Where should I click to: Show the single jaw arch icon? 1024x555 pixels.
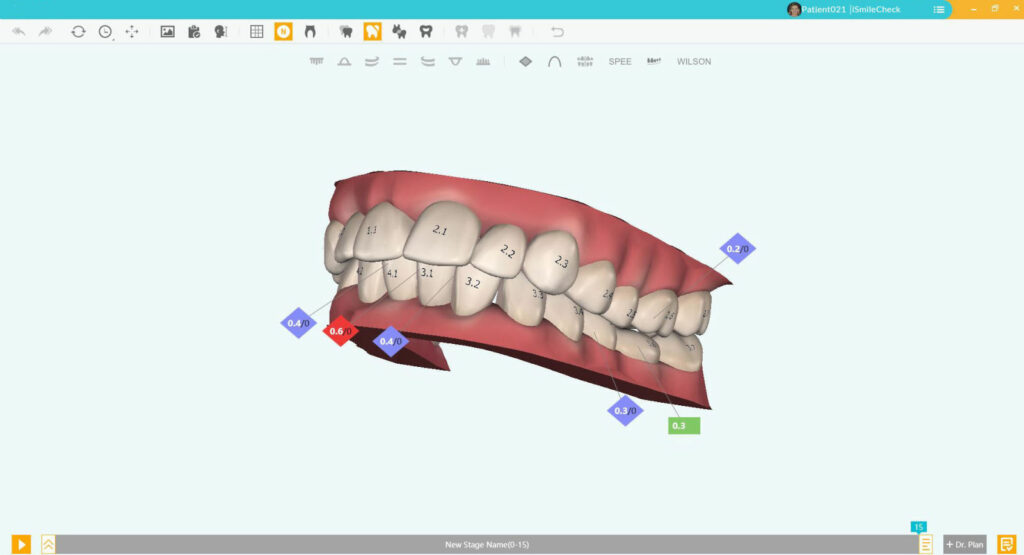310,31
